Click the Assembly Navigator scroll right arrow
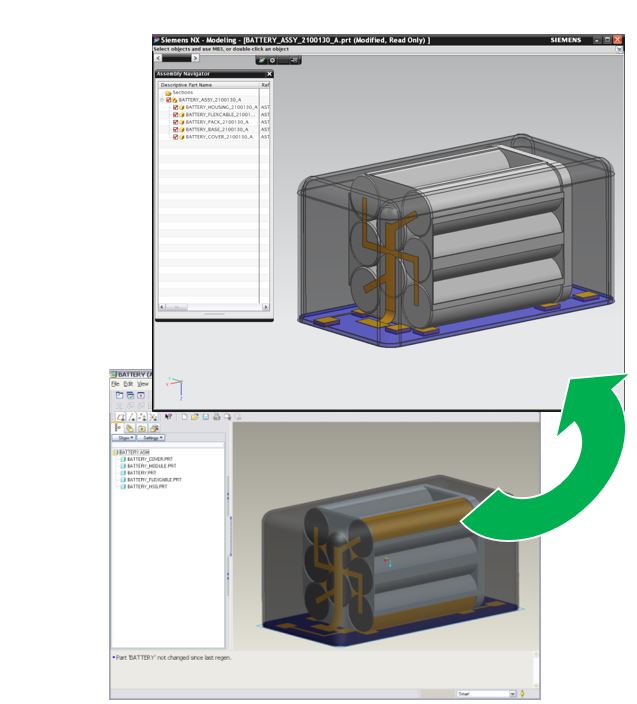Viewport: 637px width, 704px height. tap(266, 307)
